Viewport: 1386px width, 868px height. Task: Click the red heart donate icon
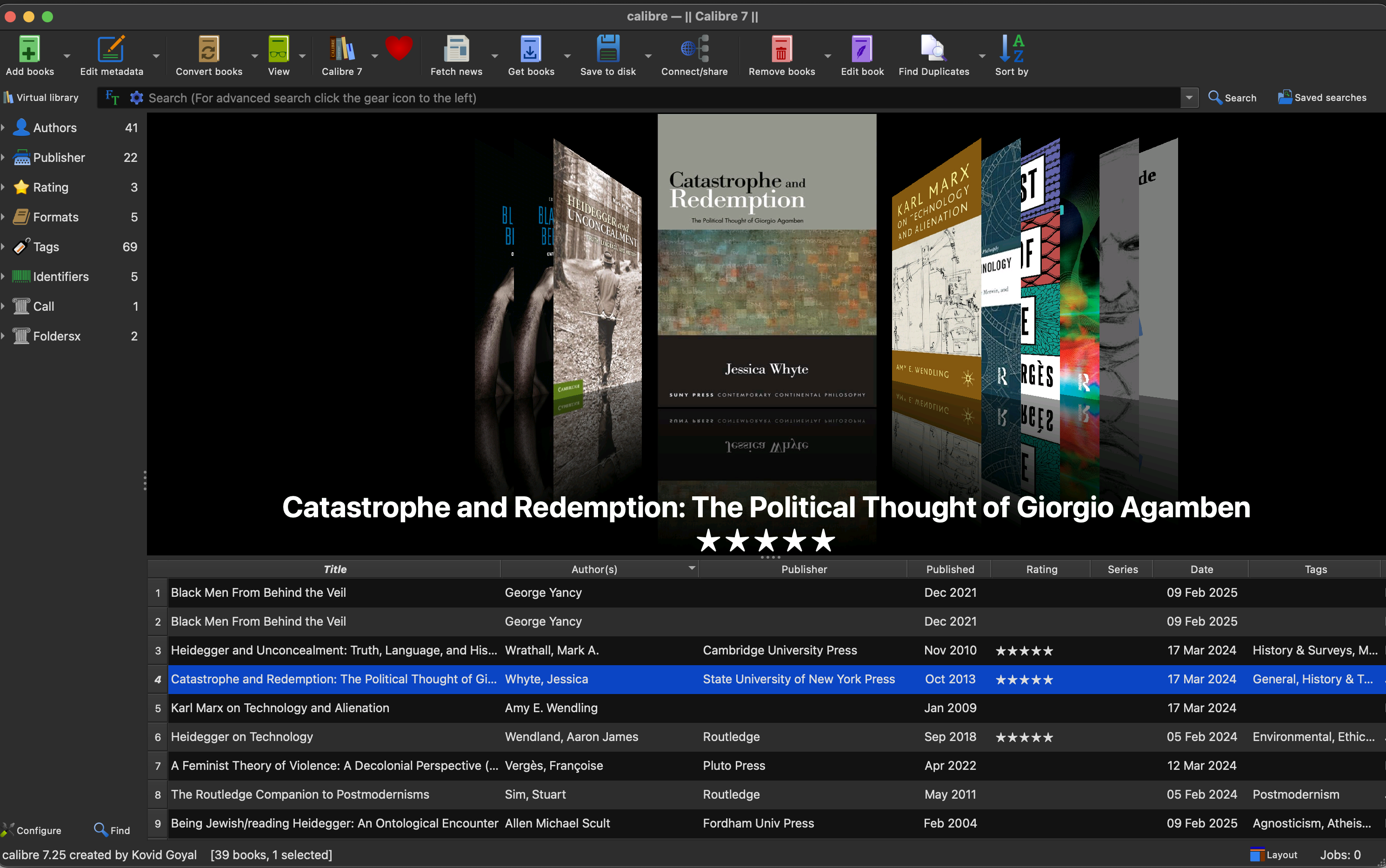tap(398, 48)
